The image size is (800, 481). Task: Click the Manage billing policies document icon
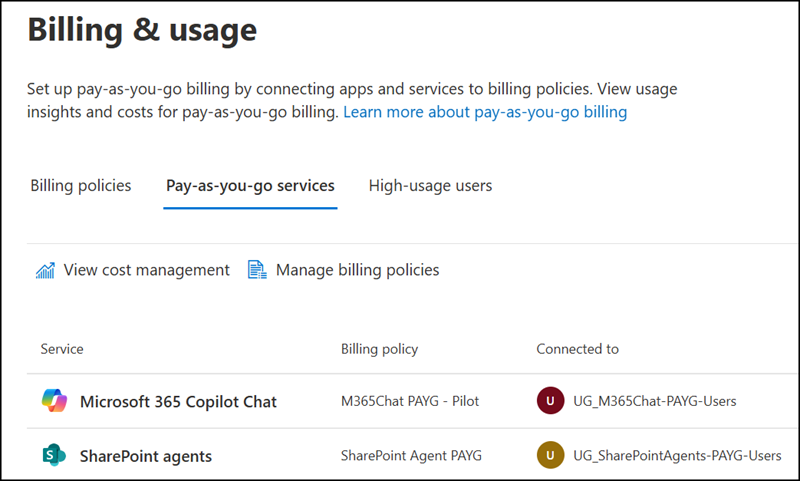(x=257, y=270)
